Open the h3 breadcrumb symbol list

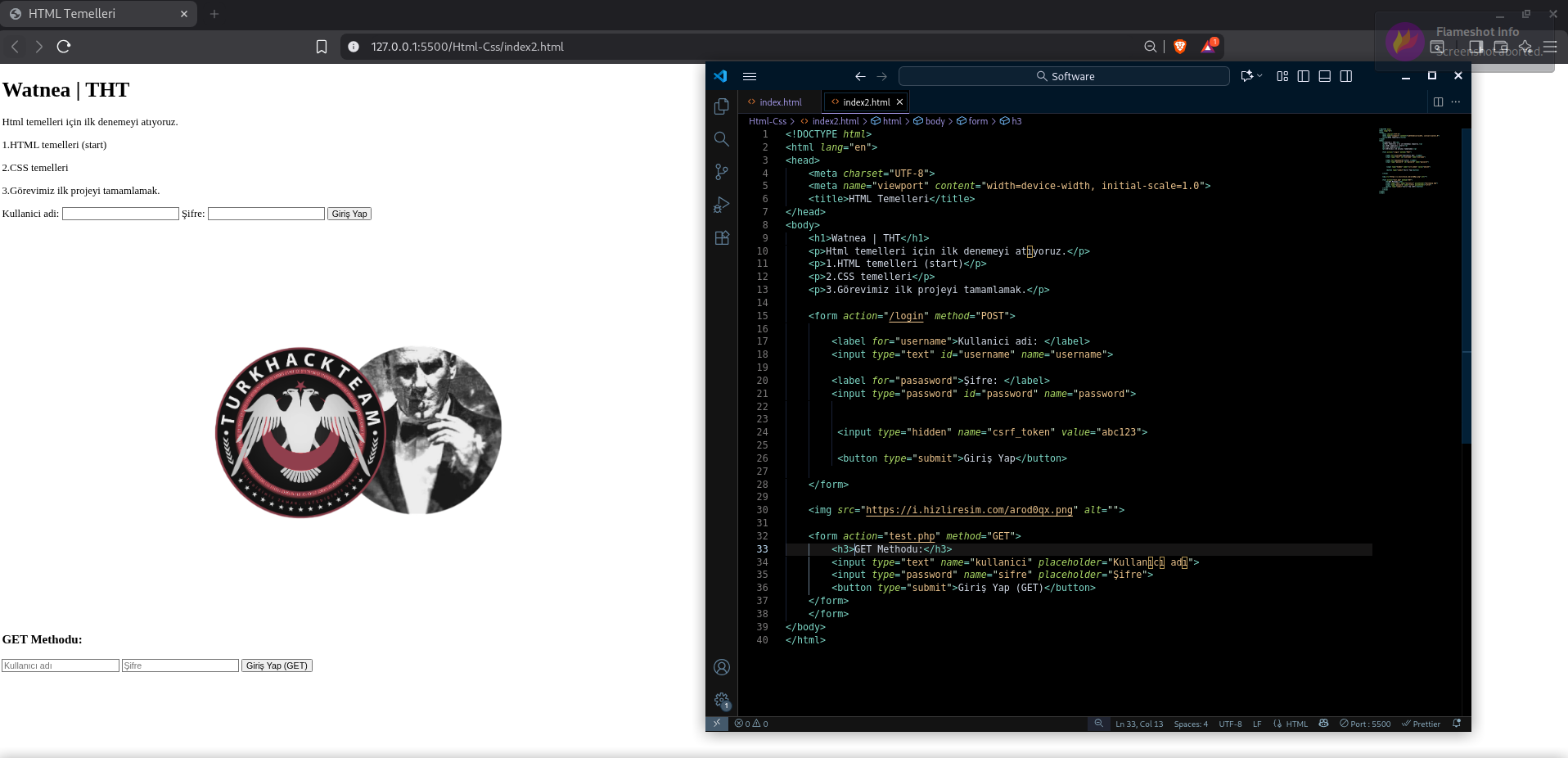tap(1011, 121)
